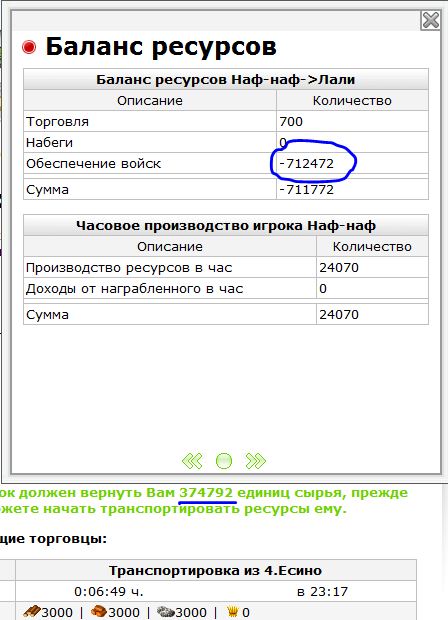
Task: Click the 'Баланс ресурсов Наф-наф->Лали' table header
Action: (226, 79)
